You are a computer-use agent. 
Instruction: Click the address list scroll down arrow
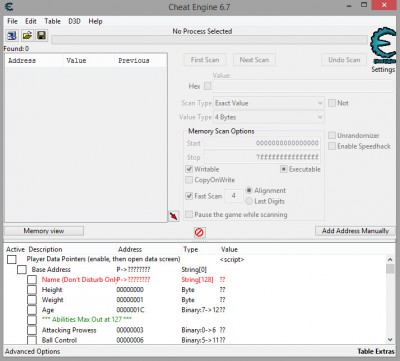coord(390,339)
